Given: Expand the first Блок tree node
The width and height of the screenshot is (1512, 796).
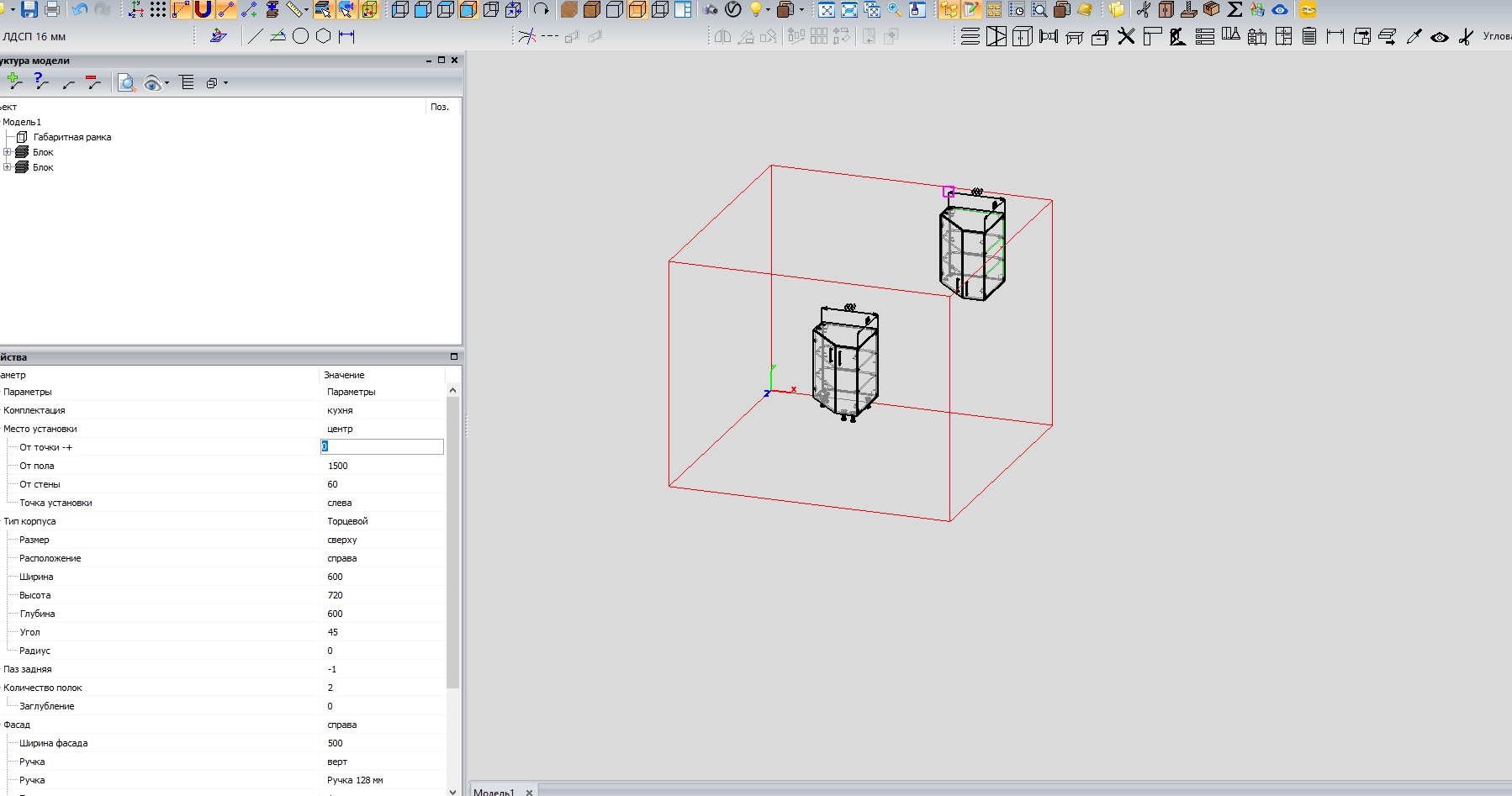Looking at the screenshot, I should (8, 152).
